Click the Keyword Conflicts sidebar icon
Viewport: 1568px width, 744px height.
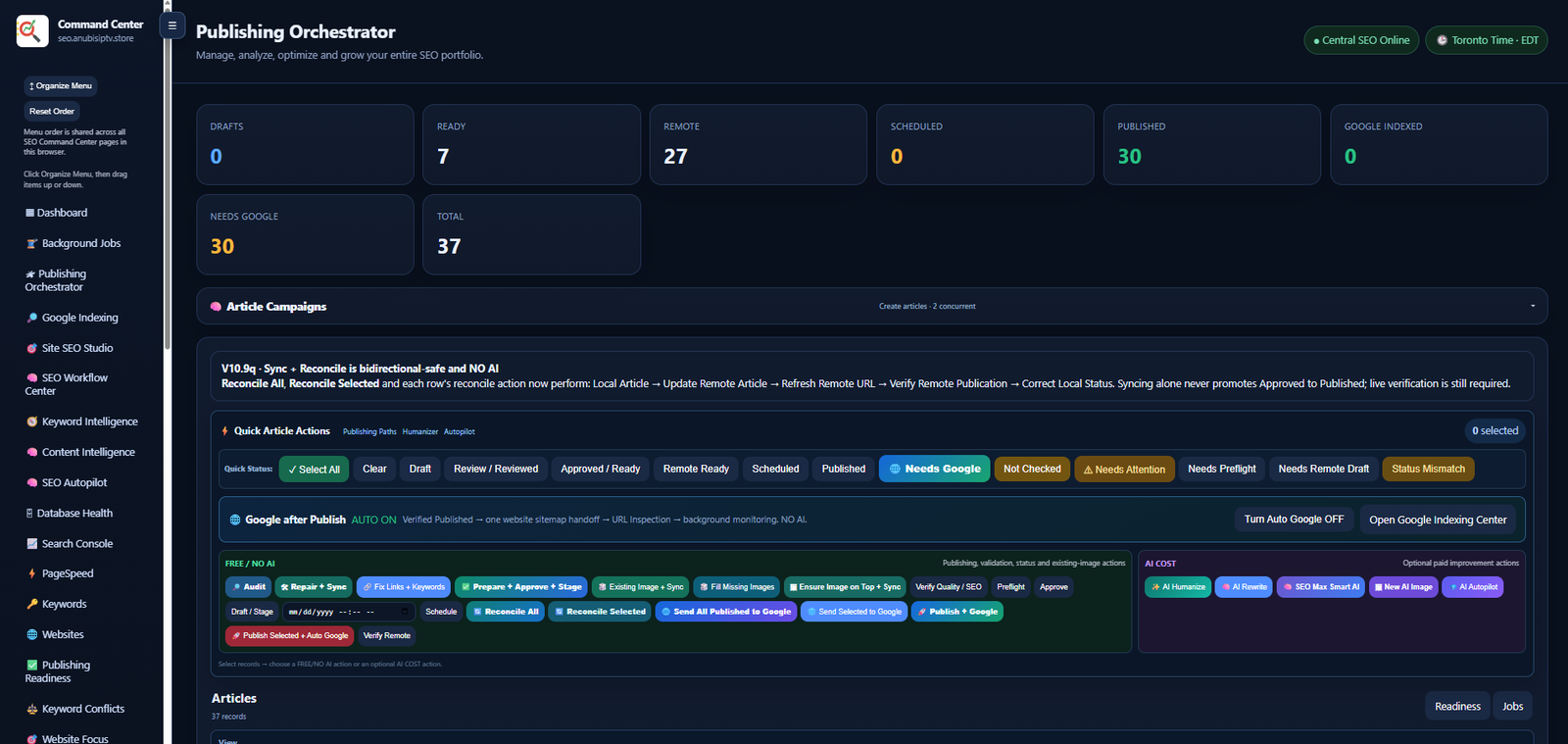point(32,709)
